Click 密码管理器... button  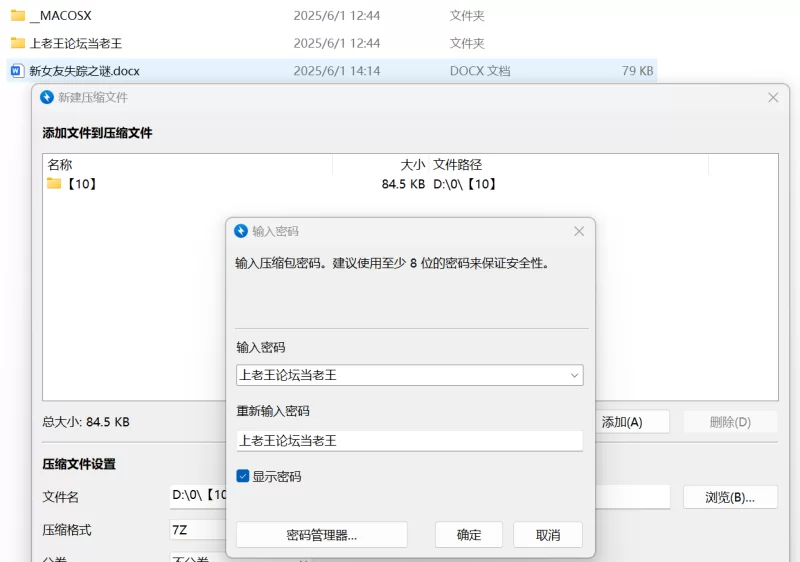[x=321, y=534]
